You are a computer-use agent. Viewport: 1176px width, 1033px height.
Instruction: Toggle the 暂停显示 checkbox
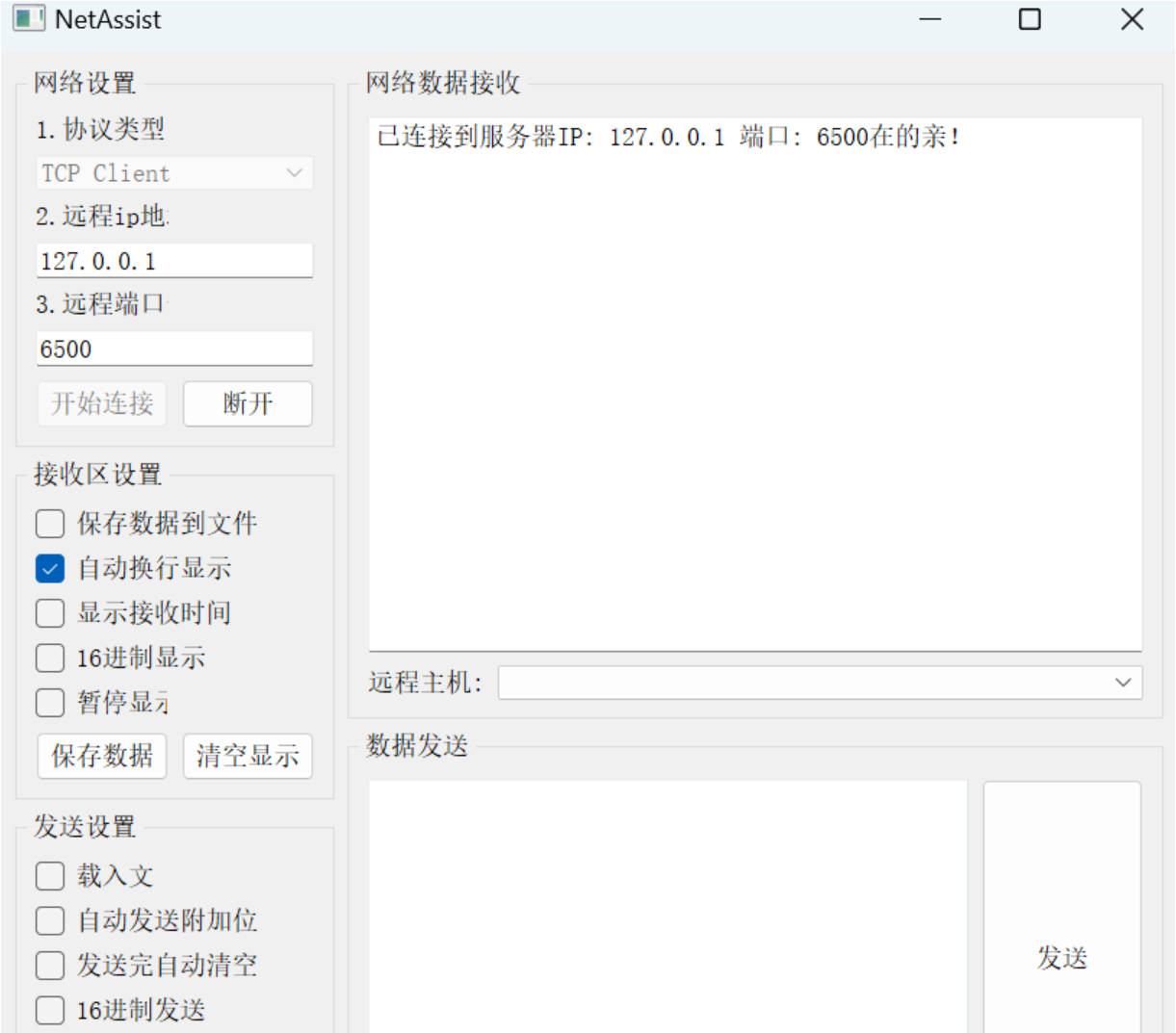50,703
